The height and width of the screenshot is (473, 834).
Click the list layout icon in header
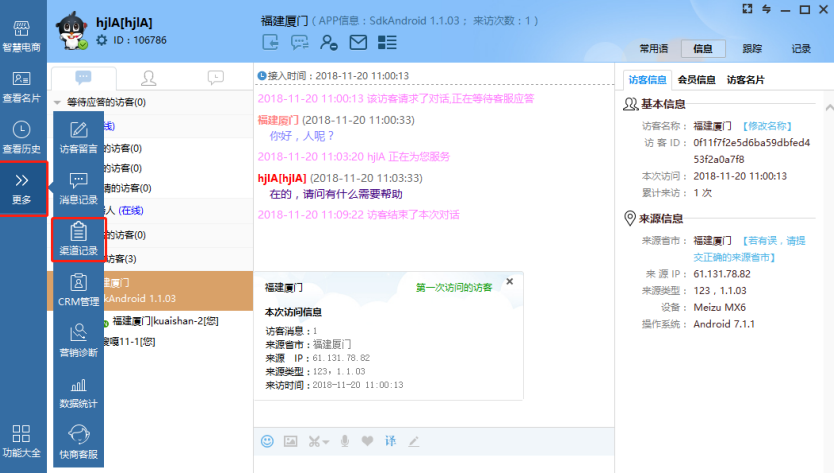[387, 42]
